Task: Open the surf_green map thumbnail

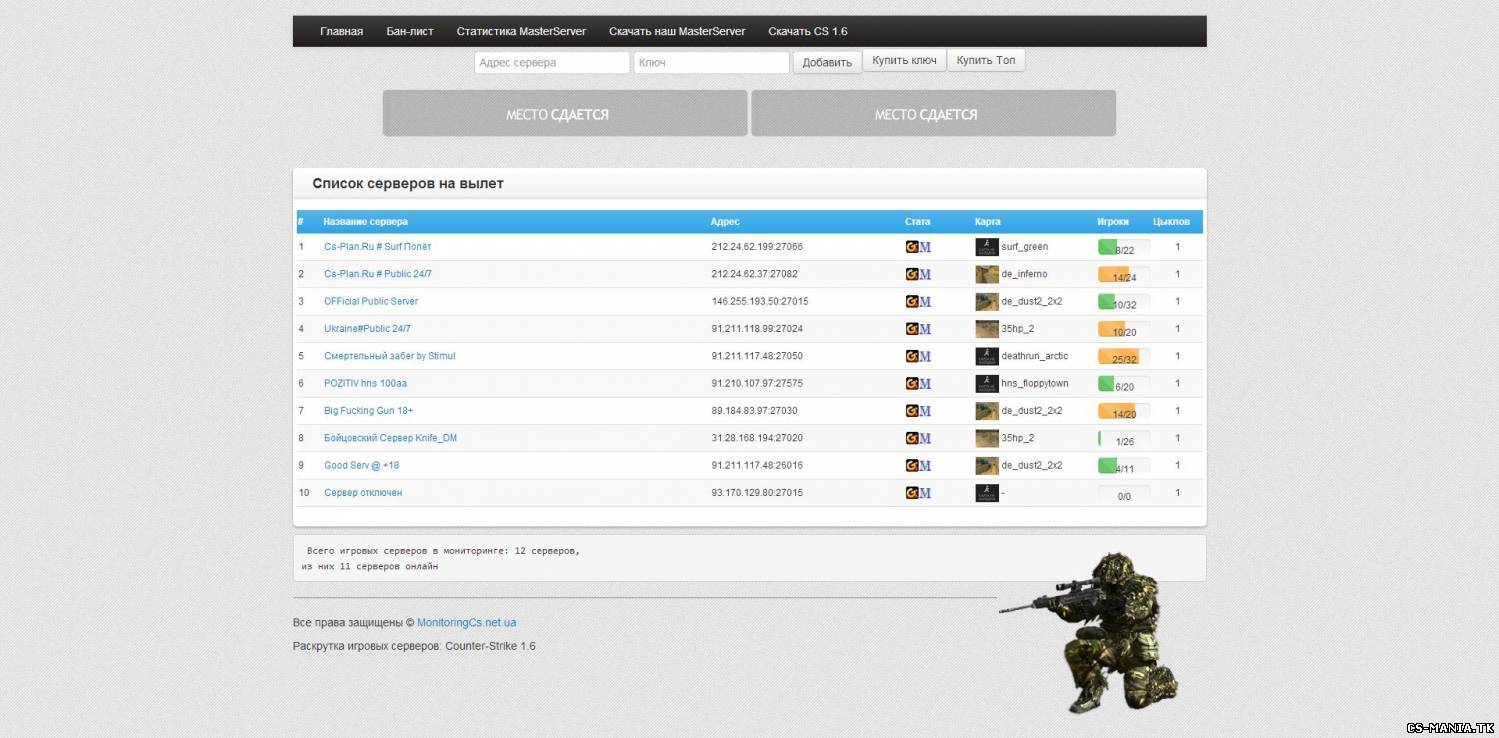Action: click(x=986, y=247)
